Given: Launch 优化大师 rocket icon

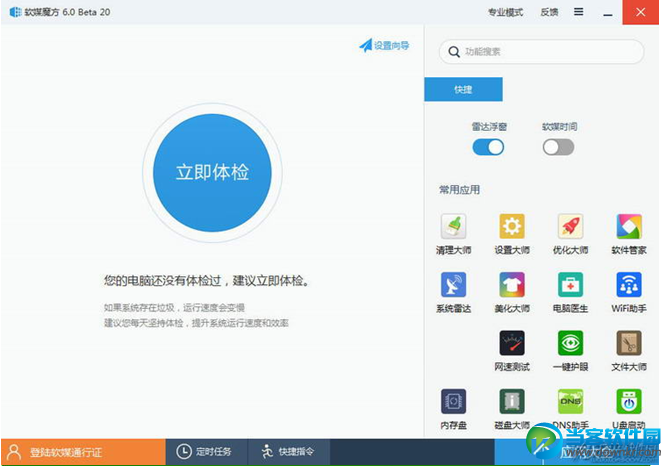Looking at the screenshot, I should (x=570, y=226).
